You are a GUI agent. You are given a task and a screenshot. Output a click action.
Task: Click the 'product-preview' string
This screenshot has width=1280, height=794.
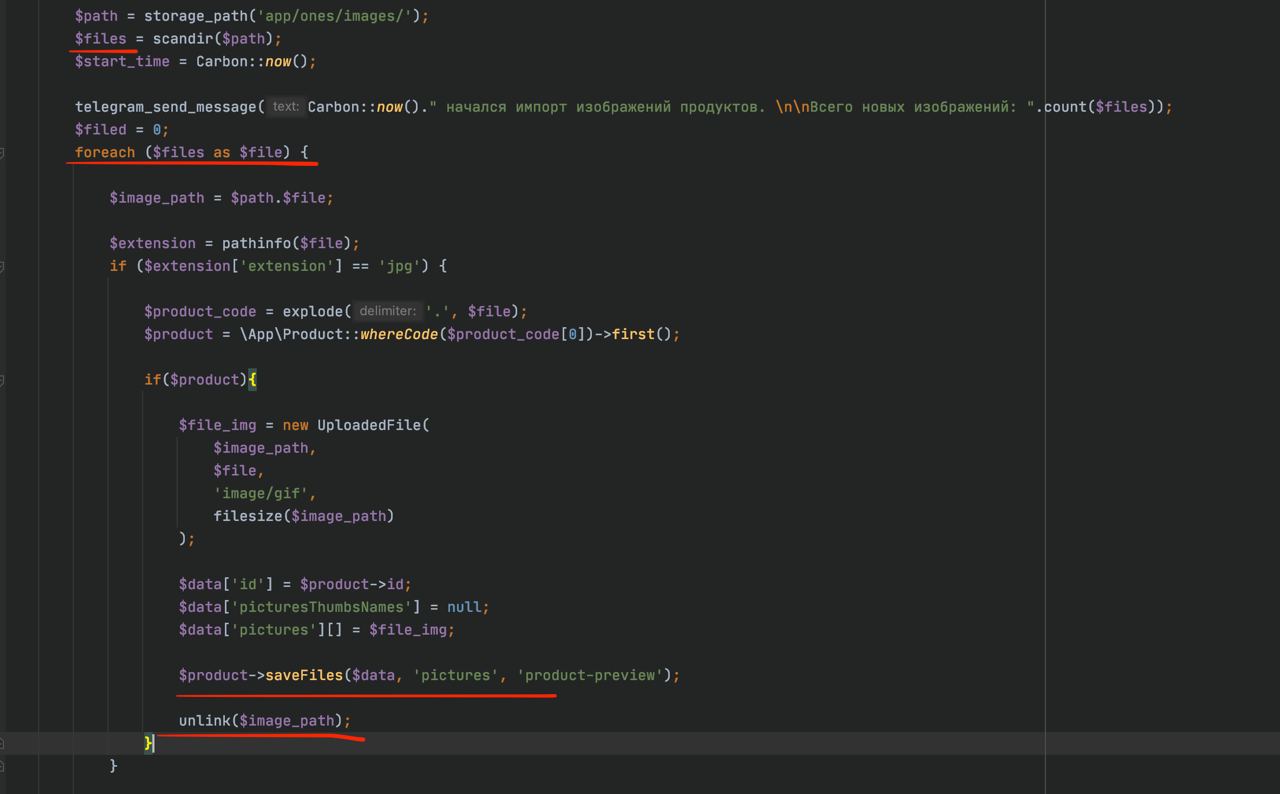590,675
